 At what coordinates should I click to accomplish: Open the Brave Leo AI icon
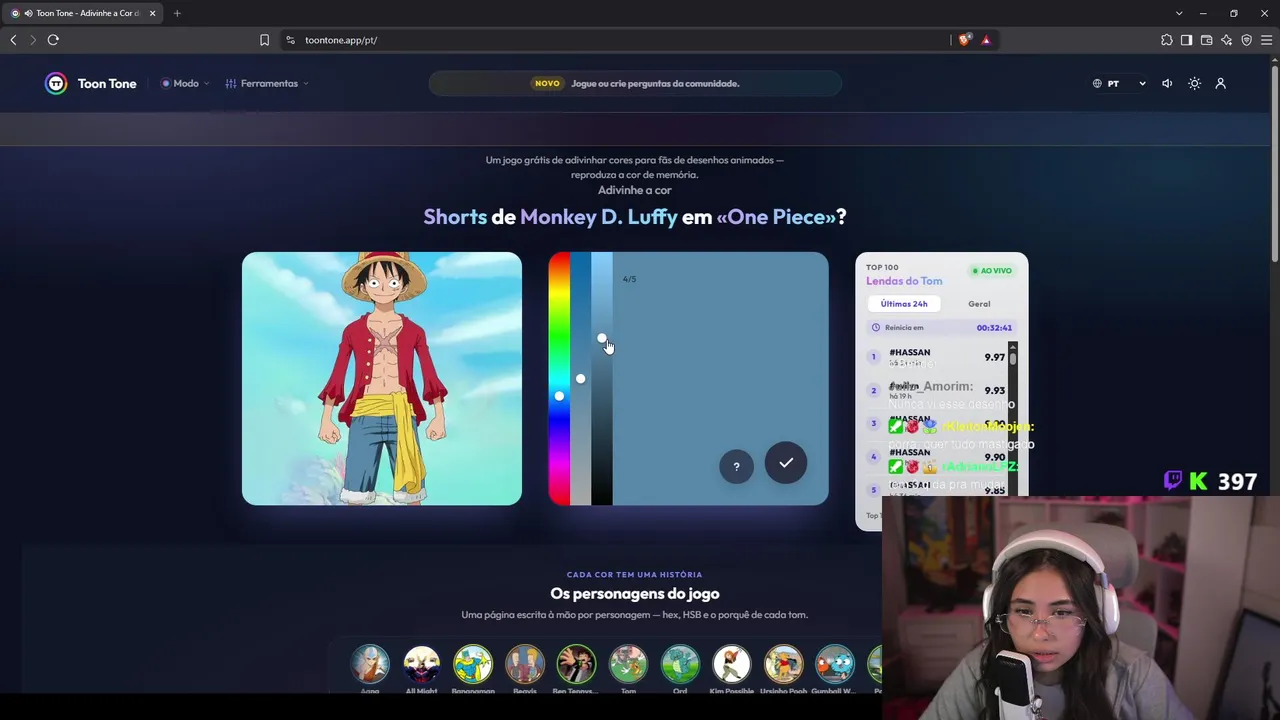tap(1226, 40)
